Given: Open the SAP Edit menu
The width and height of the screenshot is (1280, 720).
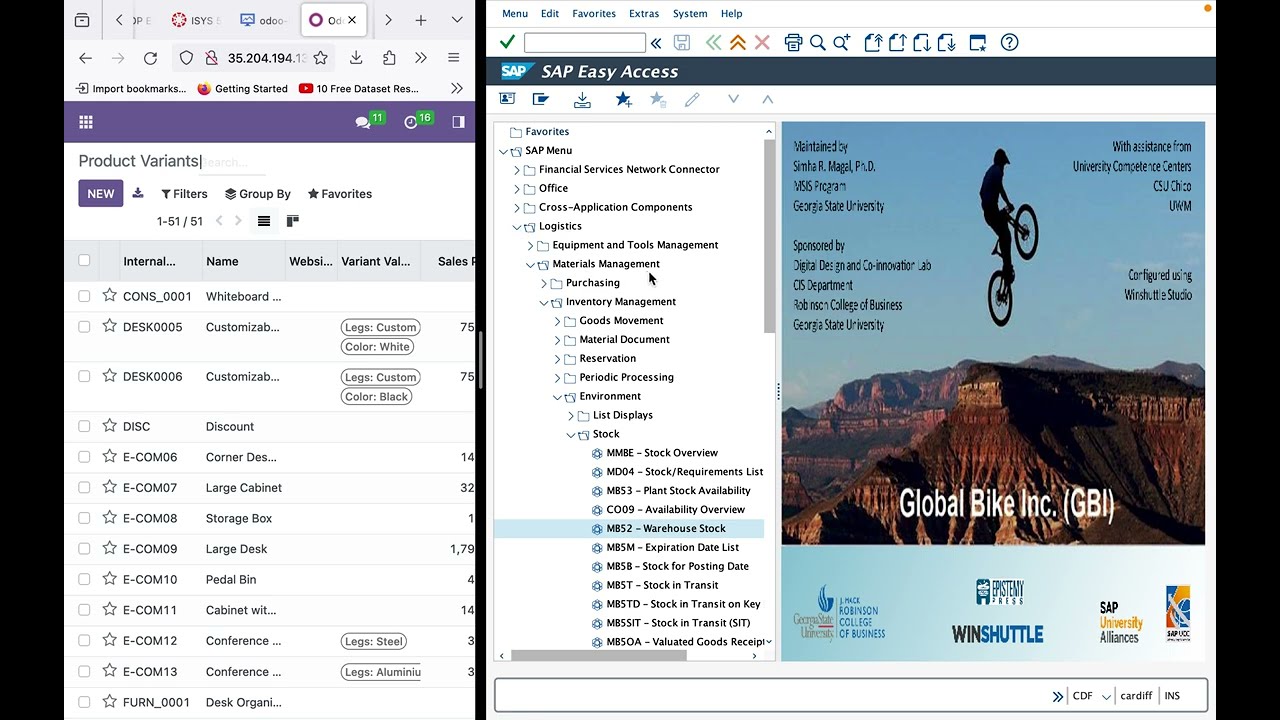Looking at the screenshot, I should pyautogui.click(x=550, y=13).
